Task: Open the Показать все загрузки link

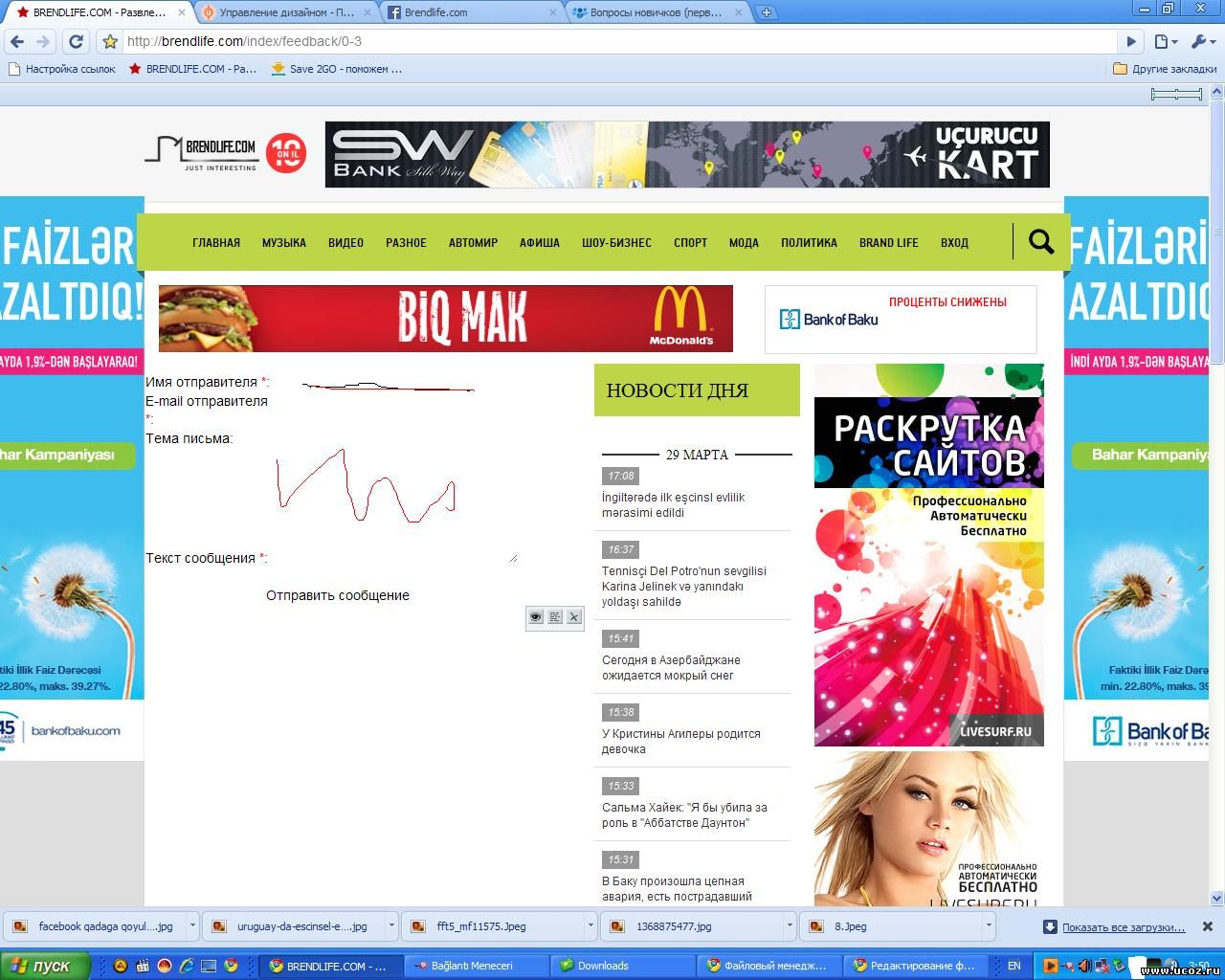Action: tap(1123, 926)
